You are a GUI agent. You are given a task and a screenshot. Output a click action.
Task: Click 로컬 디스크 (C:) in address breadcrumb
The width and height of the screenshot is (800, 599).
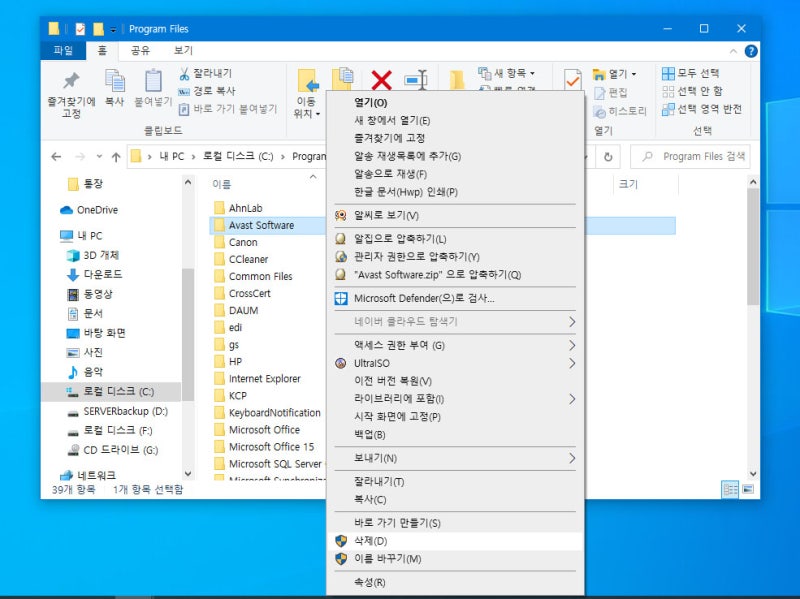238,157
